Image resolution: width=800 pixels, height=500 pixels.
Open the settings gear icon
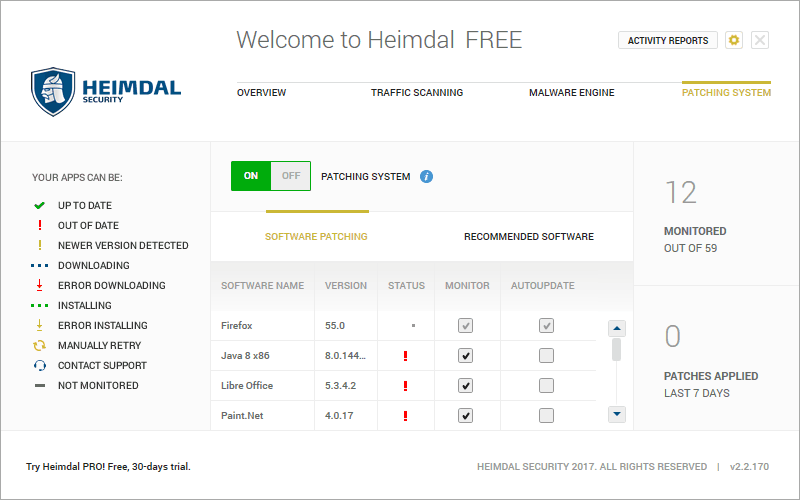pyautogui.click(x=734, y=40)
